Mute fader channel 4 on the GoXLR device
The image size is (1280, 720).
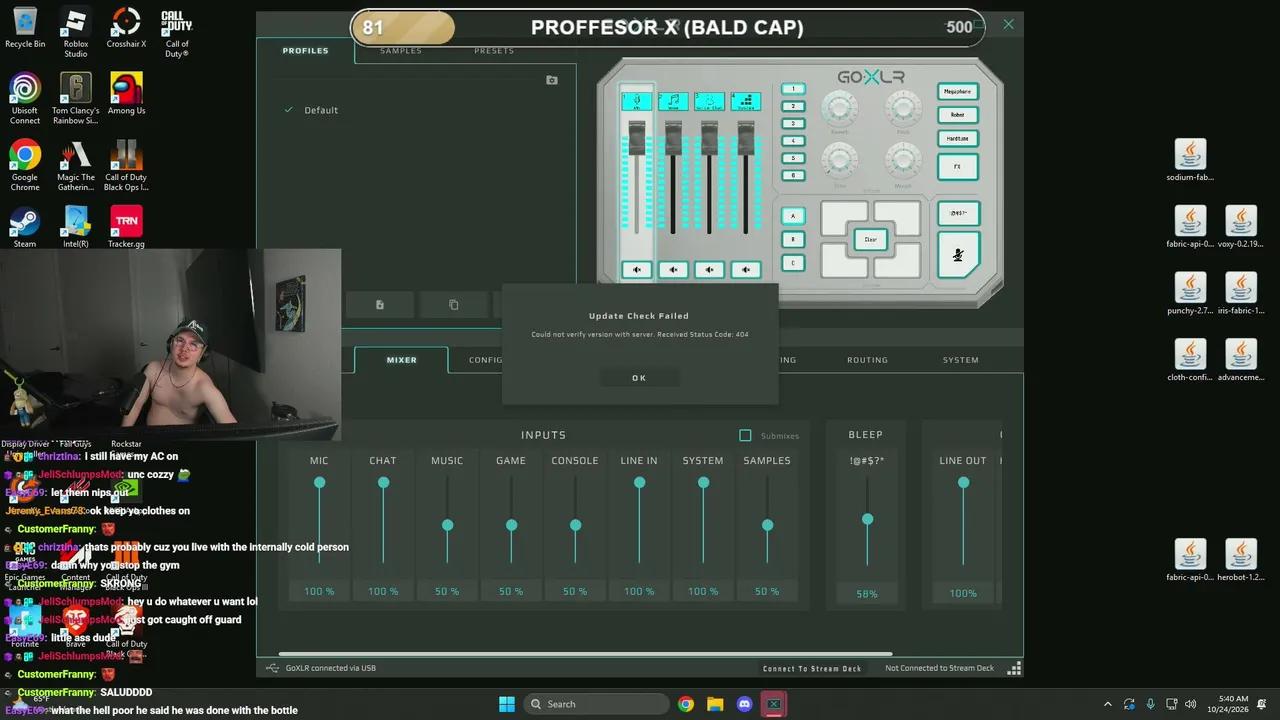coord(745,269)
